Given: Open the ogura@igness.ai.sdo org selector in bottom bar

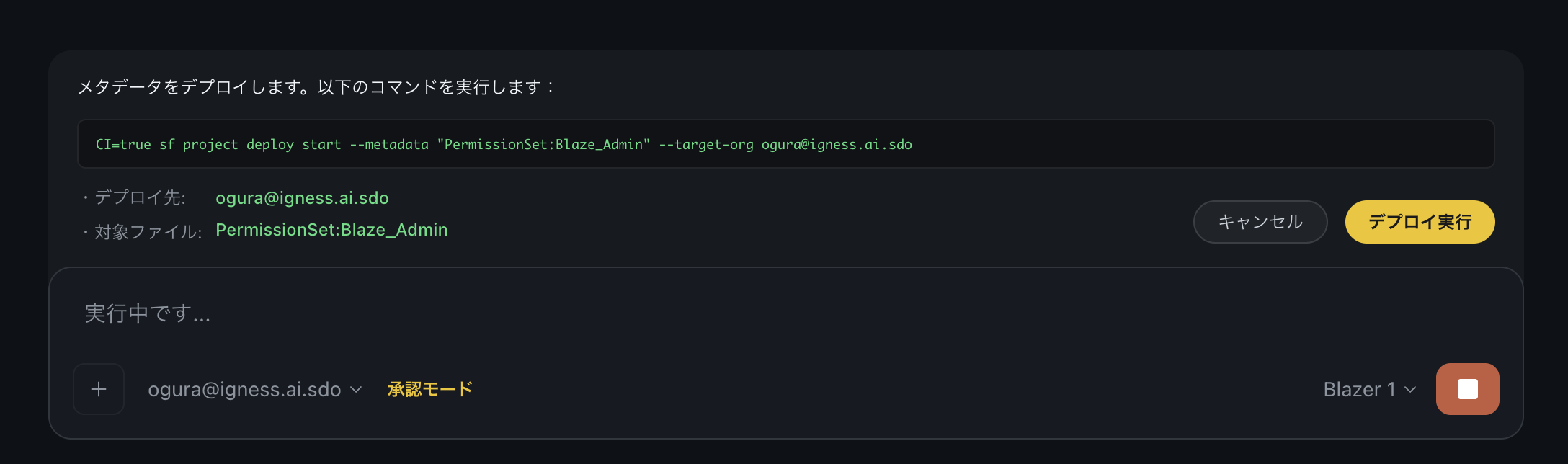Looking at the screenshot, I should pyautogui.click(x=244, y=389).
